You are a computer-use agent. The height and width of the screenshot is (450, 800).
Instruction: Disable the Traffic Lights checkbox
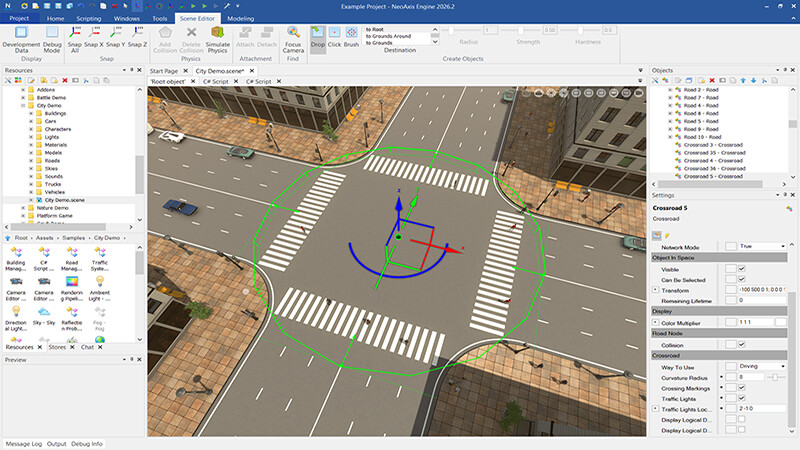pyautogui.click(x=741, y=398)
